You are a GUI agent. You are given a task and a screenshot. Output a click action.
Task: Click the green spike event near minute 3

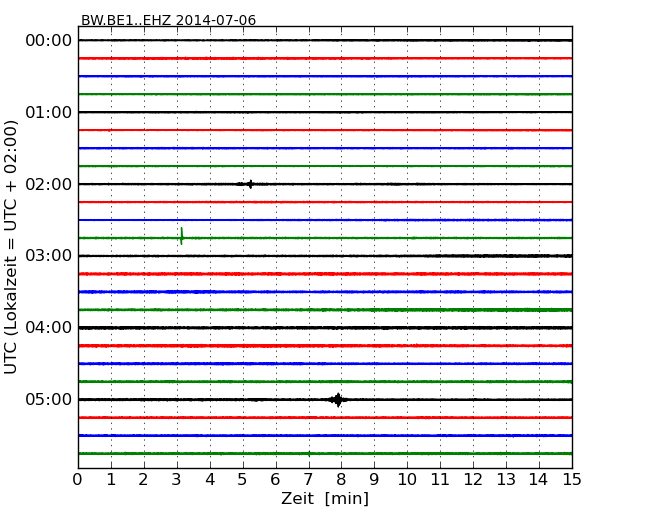tap(182, 236)
